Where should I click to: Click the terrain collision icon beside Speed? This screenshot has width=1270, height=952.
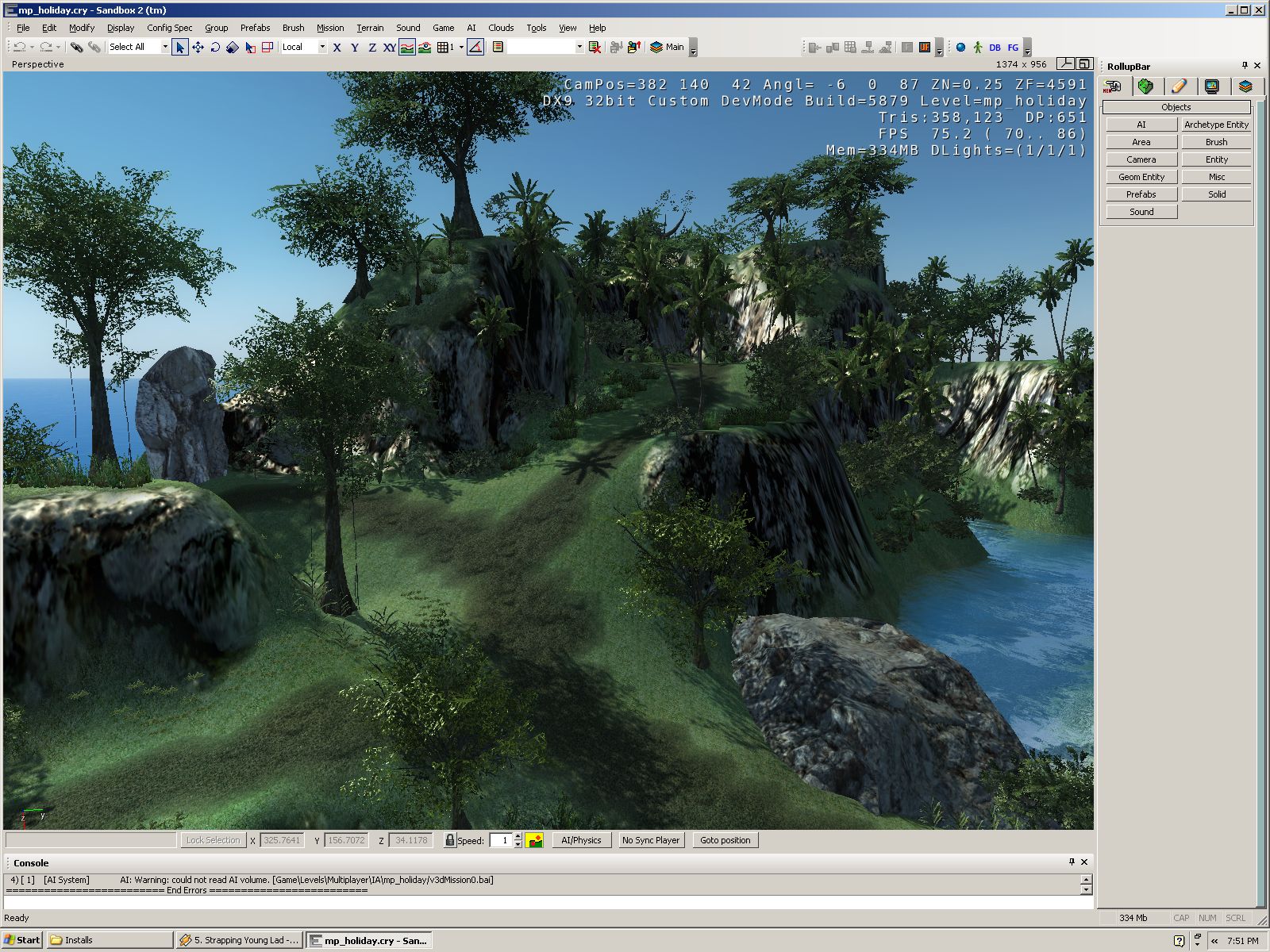coord(534,840)
